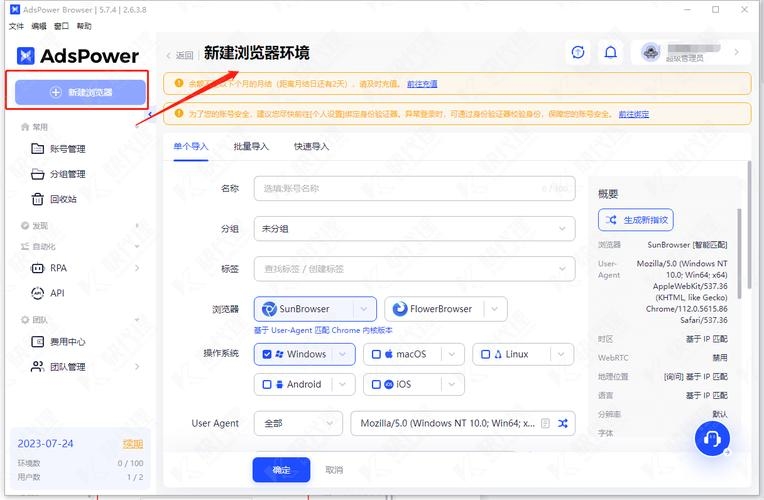
Task: Collapse the 自动化 section
Action: (x=137, y=247)
